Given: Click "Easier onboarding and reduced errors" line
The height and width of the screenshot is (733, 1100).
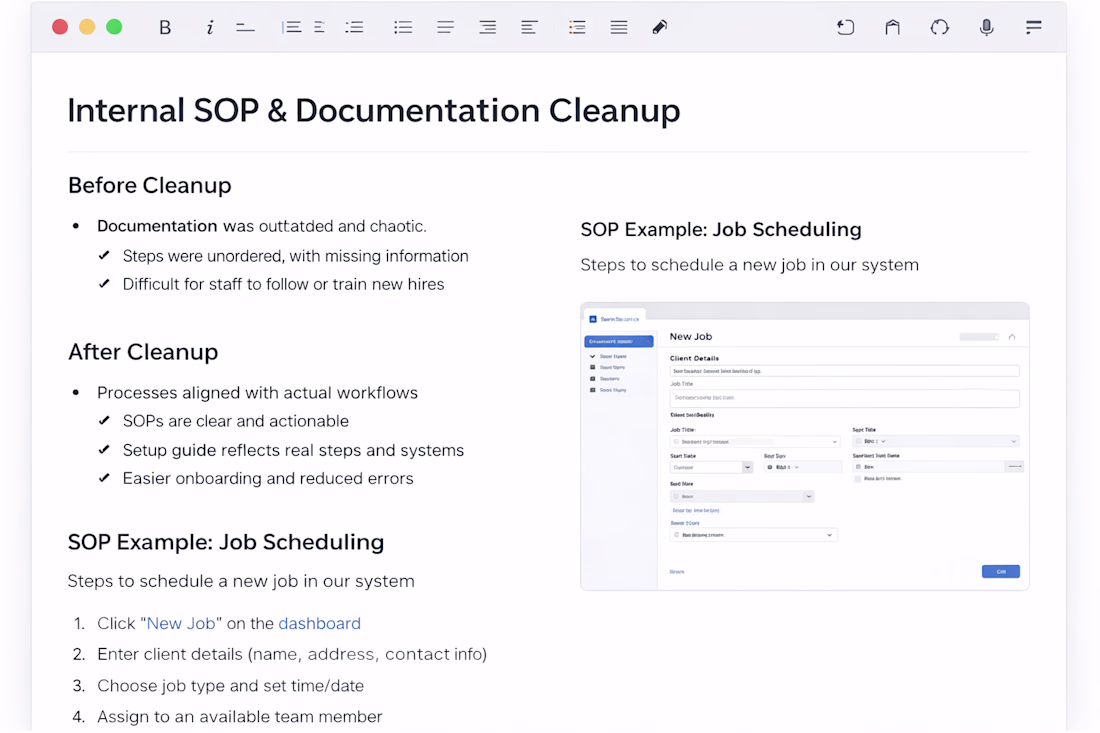Looking at the screenshot, I should (268, 478).
